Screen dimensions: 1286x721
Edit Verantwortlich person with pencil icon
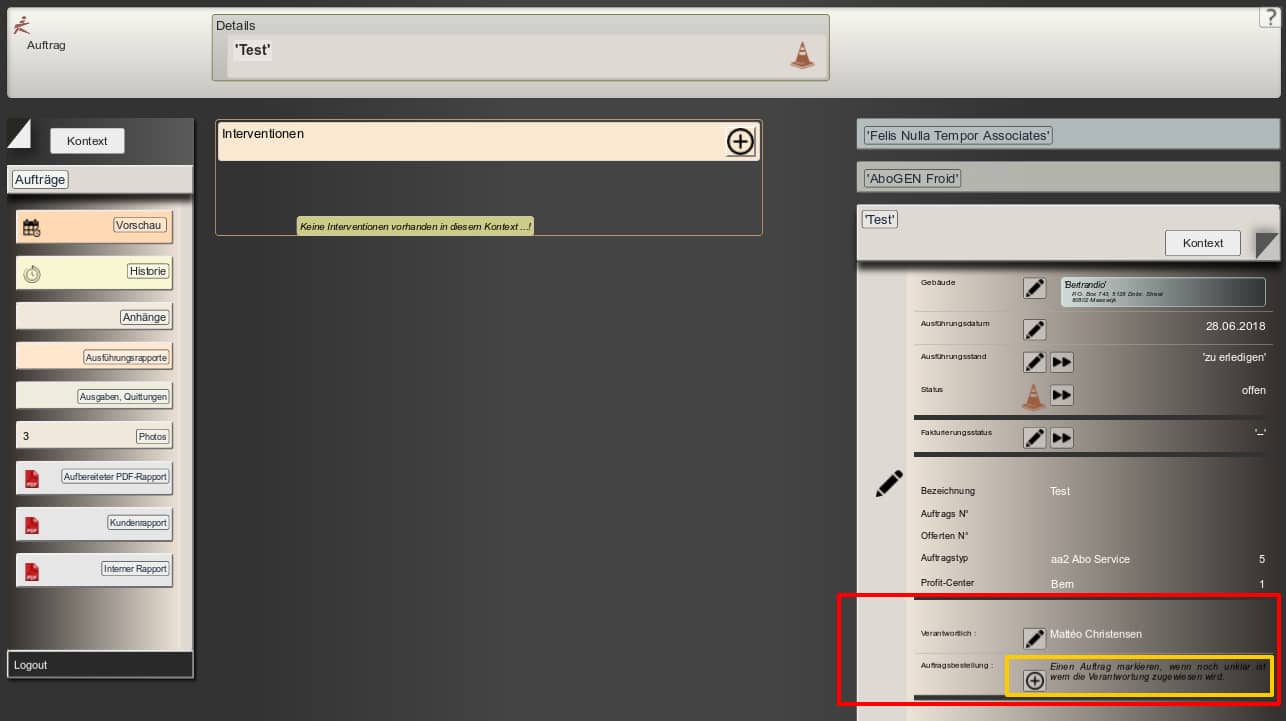(x=1034, y=638)
